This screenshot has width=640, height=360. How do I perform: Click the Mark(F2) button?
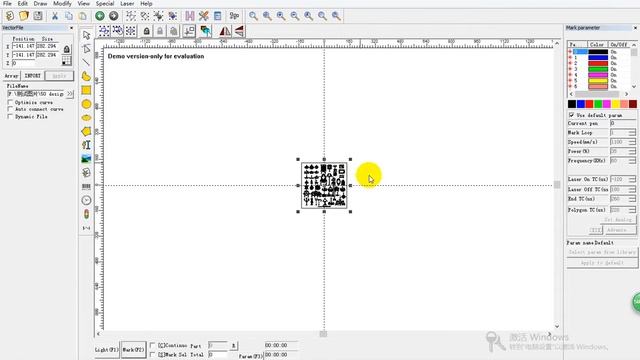pyautogui.click(x=133, y=350)
